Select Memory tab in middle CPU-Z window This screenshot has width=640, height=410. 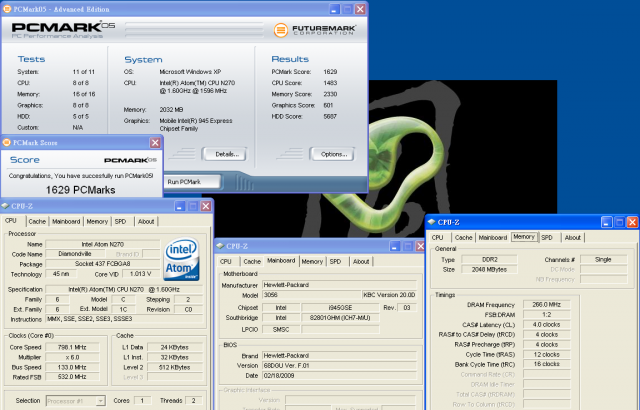[x=312, y=262]
